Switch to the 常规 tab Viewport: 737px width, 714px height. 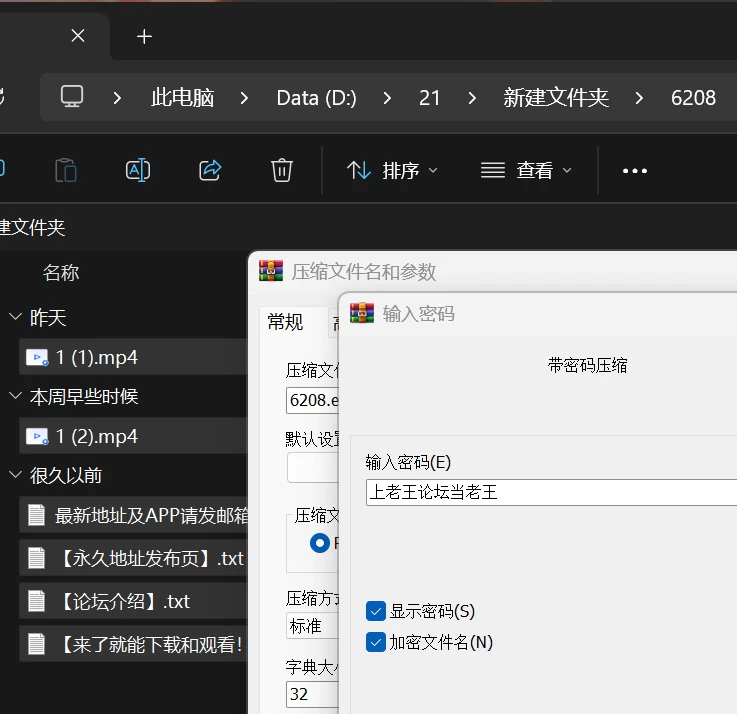tap(285, 322)
